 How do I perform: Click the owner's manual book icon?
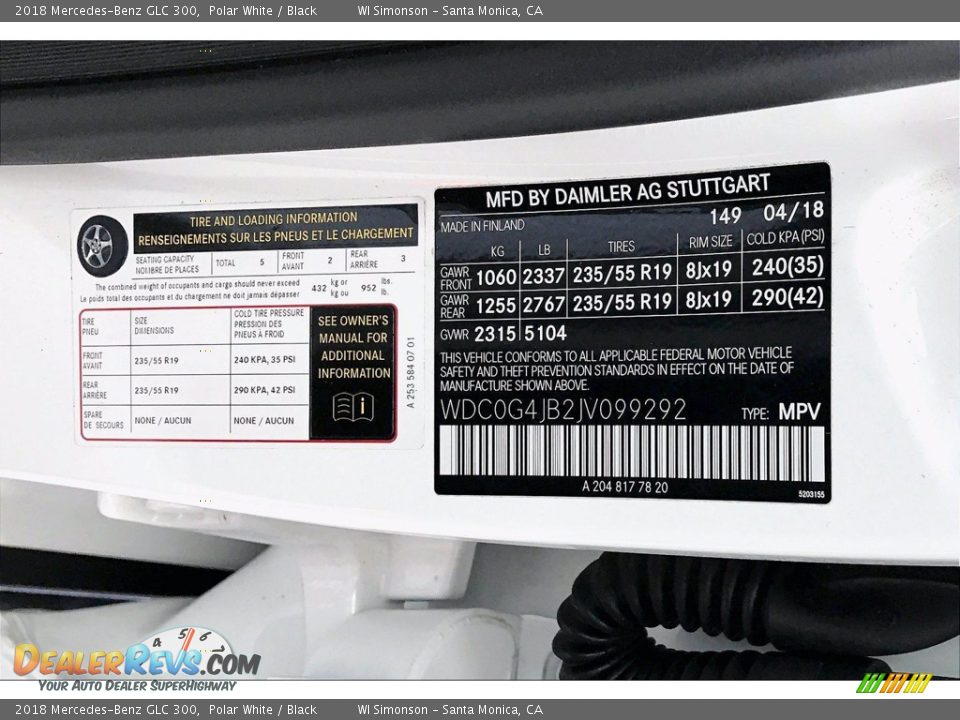coord(353,406)
